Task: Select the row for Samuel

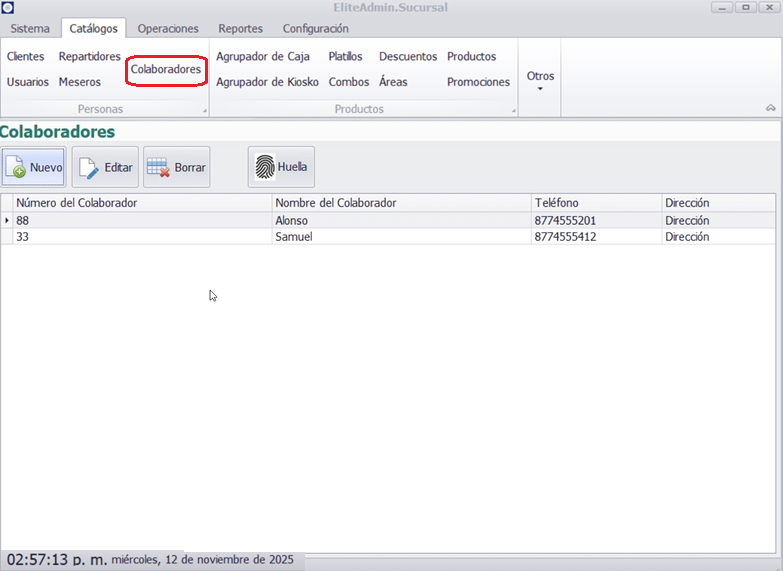Action: 291,237
